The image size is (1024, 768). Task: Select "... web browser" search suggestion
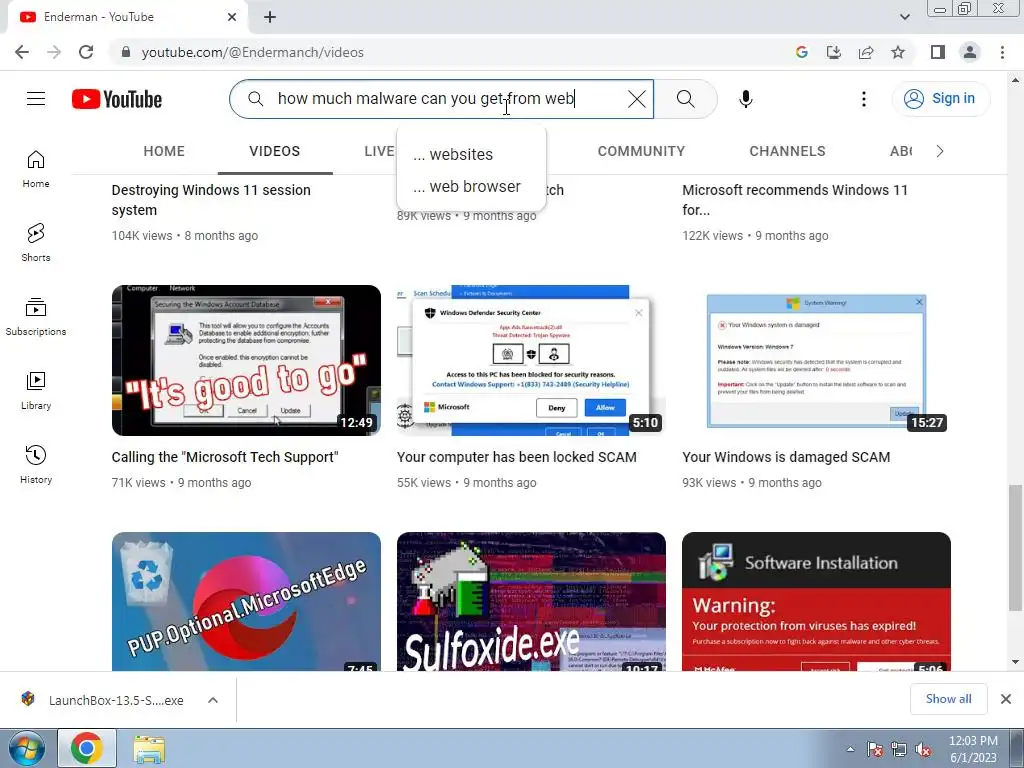pos(471,187)
